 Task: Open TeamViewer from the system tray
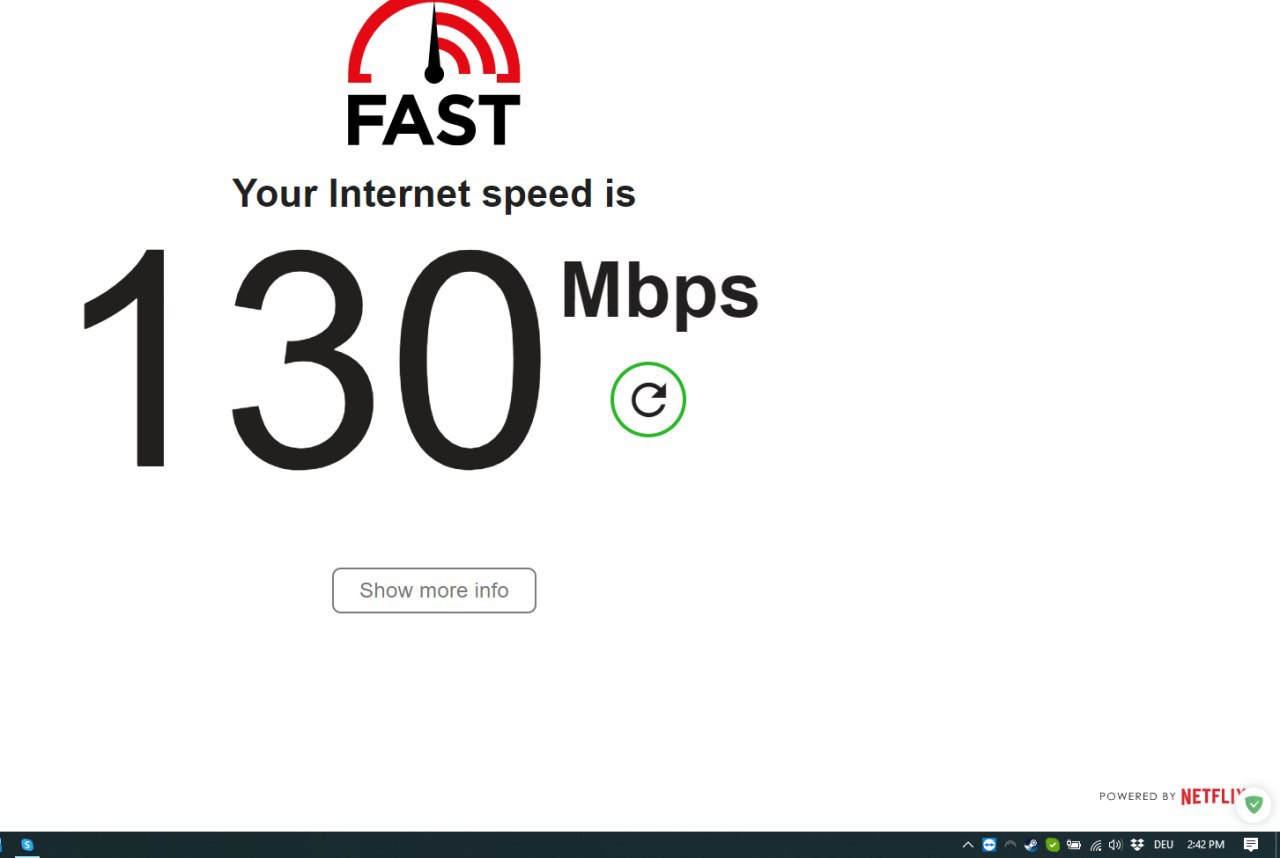(x=989, y=845)
